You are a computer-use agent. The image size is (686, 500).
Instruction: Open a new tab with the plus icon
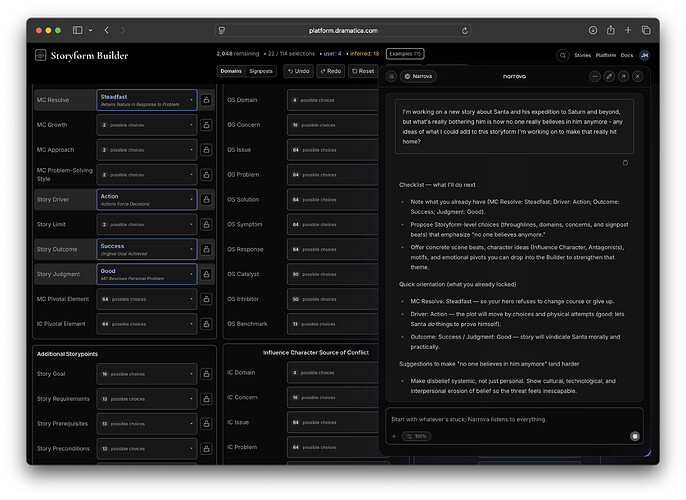pyautogui.click(x=628, y=30)
